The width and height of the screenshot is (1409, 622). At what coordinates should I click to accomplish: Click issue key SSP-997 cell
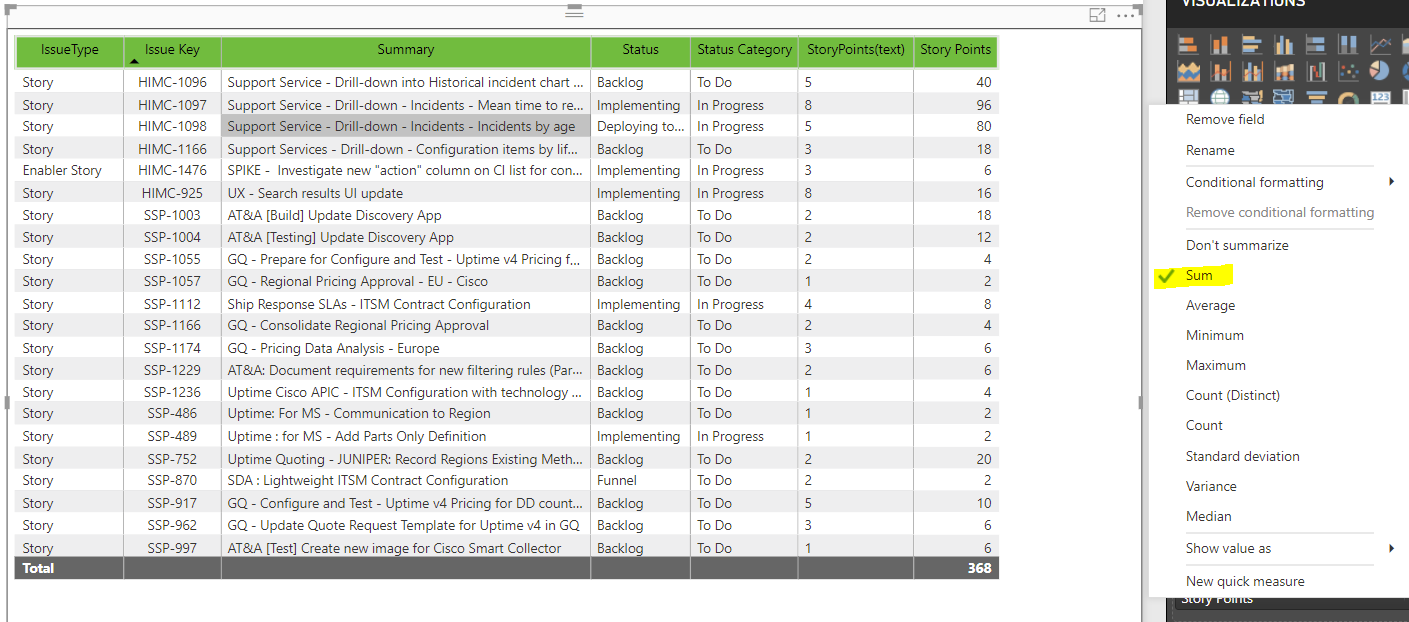(x=173, y=548)
